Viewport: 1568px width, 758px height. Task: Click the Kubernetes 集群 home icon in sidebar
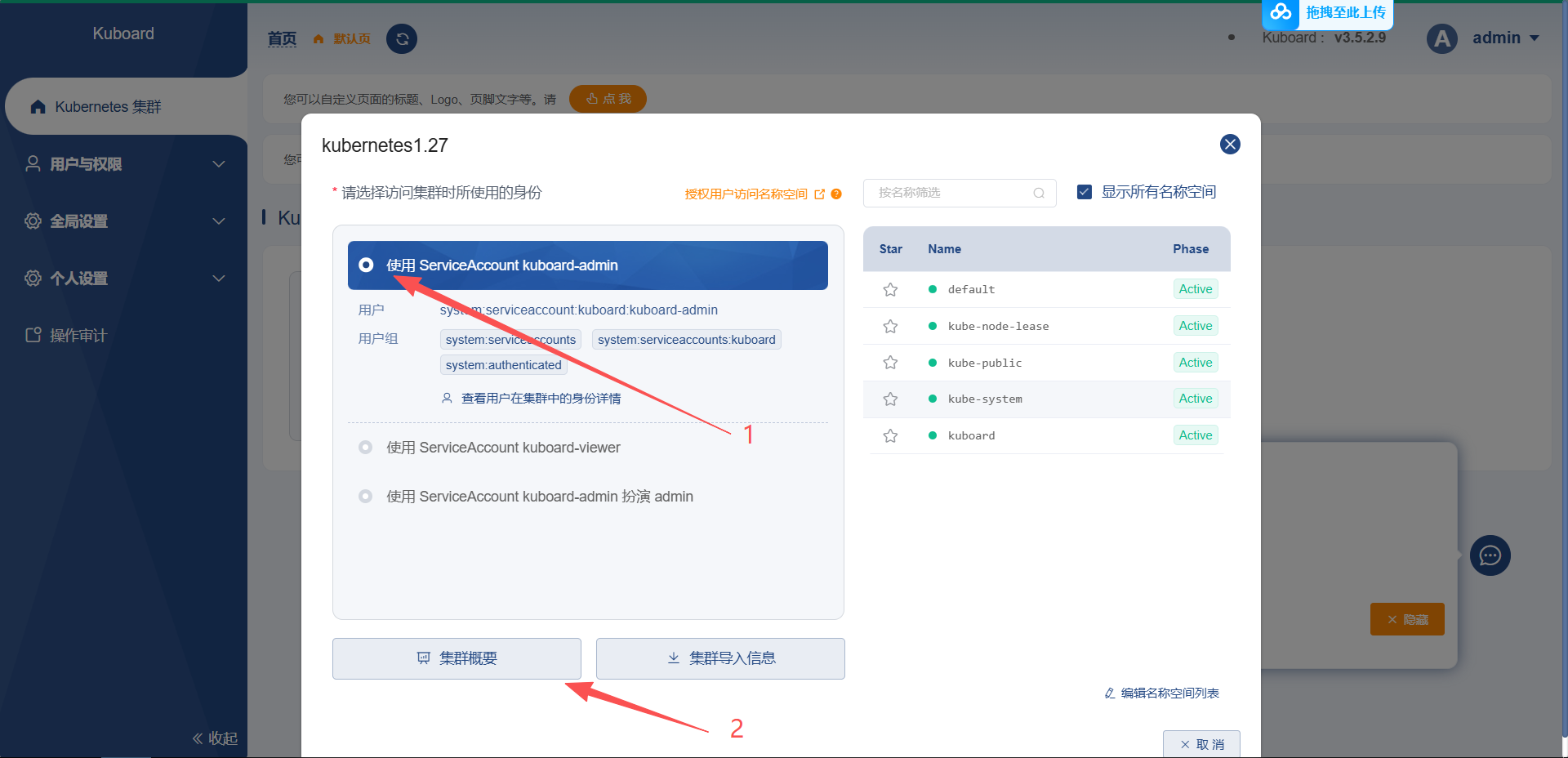coord(38,107)
